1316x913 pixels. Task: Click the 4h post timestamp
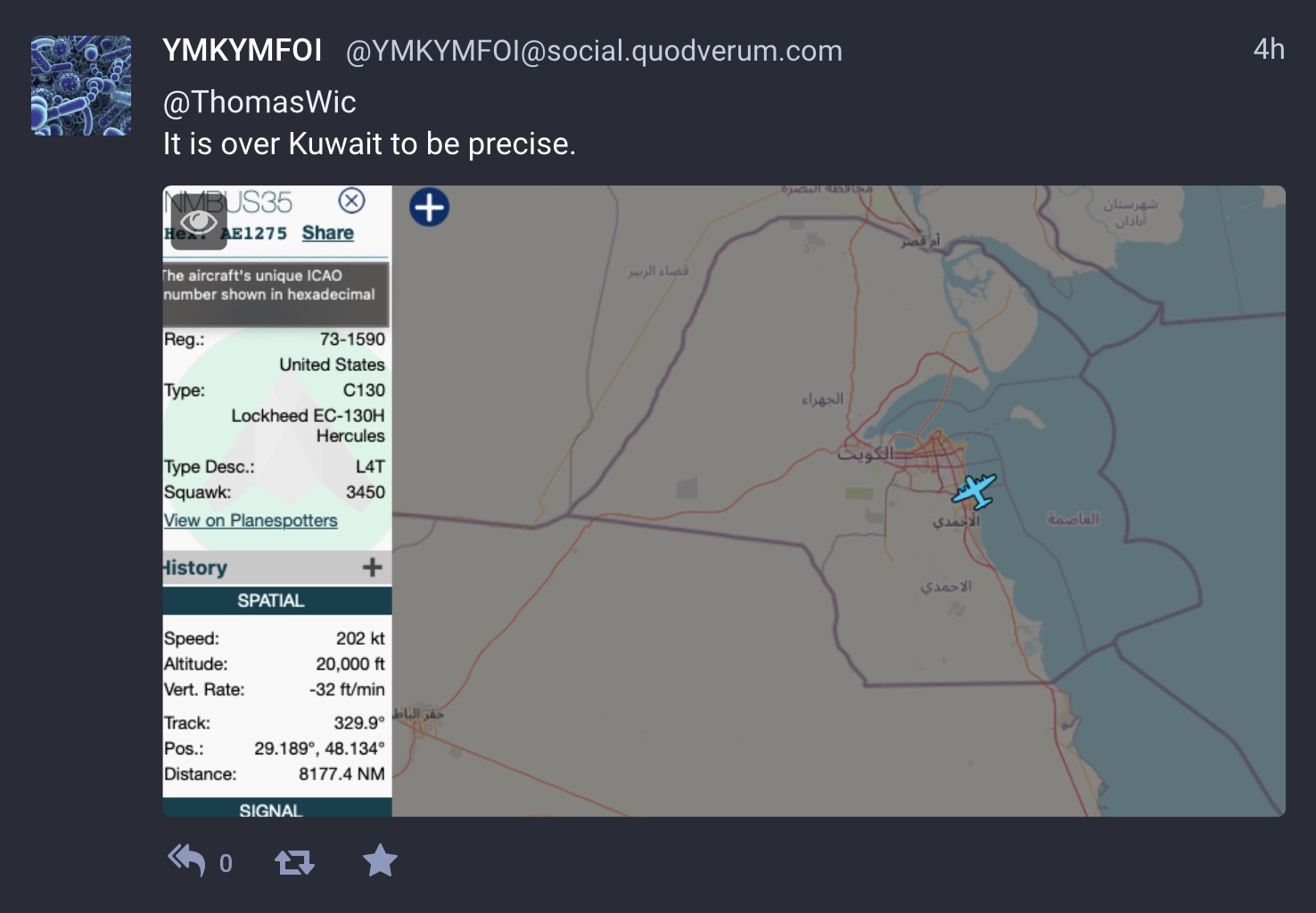tap(1269, 49)
